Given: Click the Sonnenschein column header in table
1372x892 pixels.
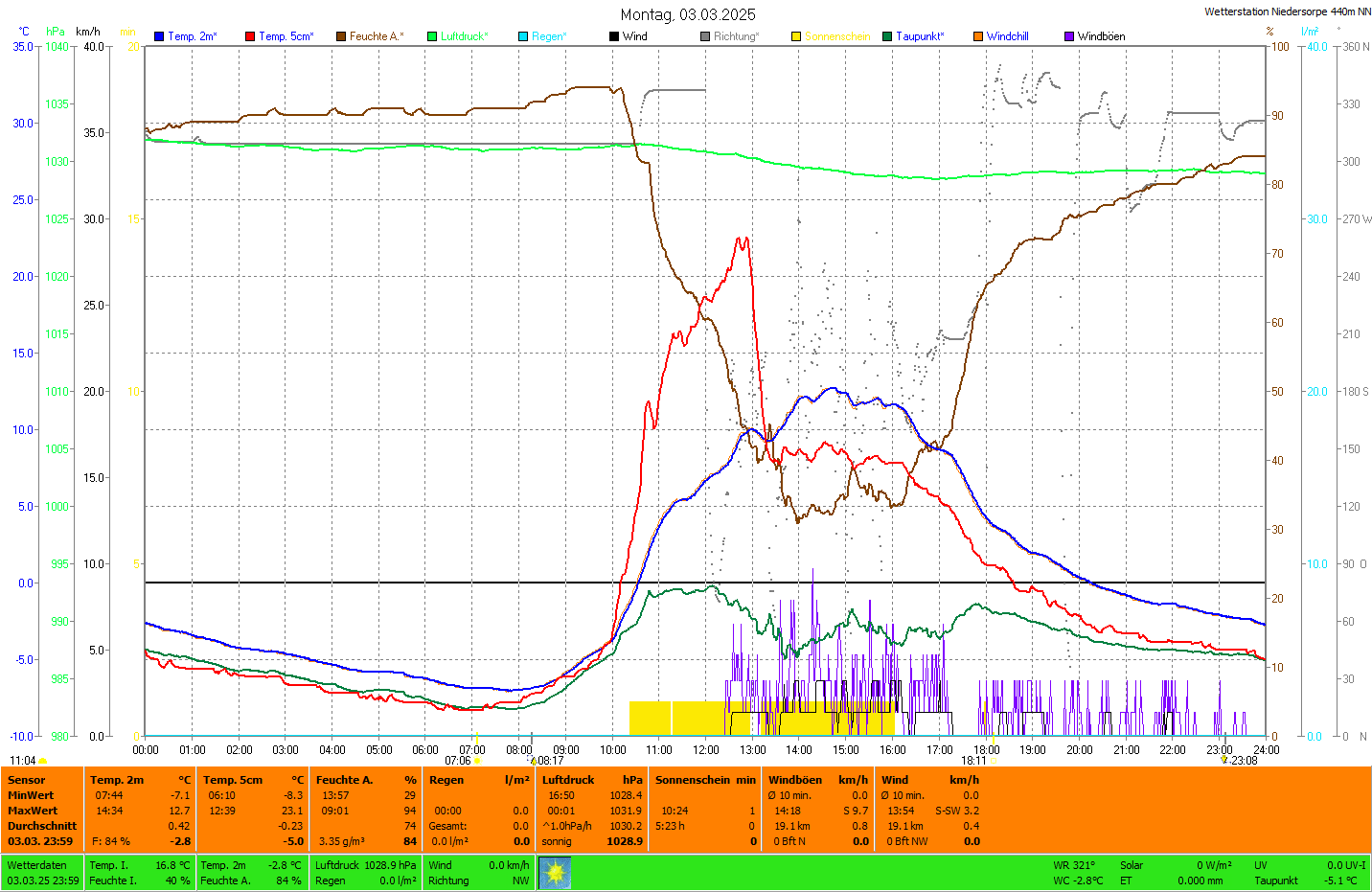Looking at the screenshot, I should point(692,780).
